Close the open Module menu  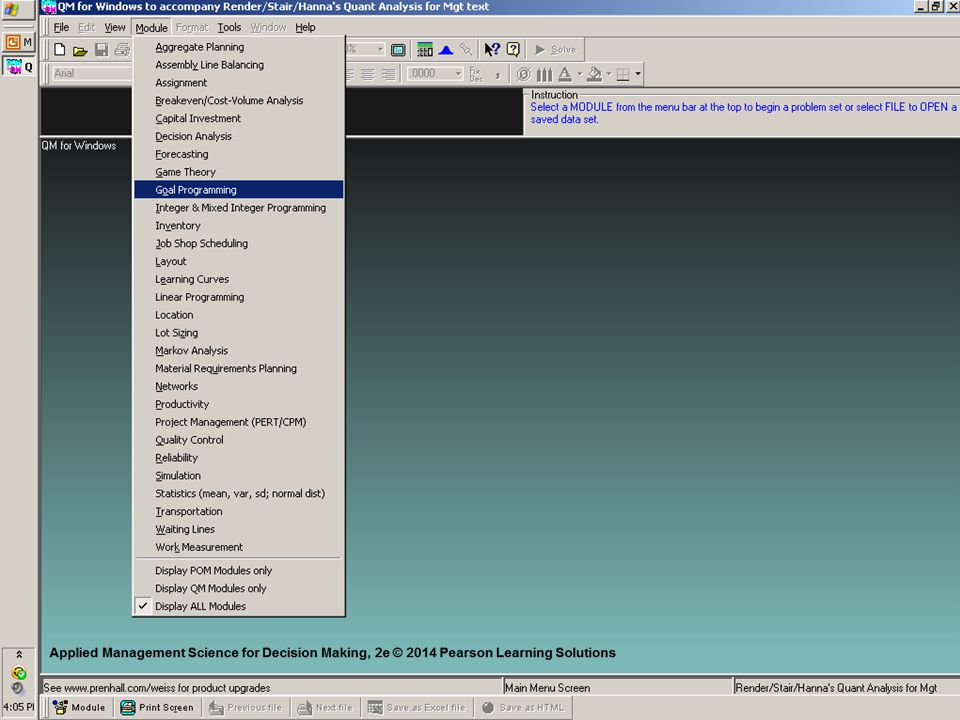click(x=151, y=28)
